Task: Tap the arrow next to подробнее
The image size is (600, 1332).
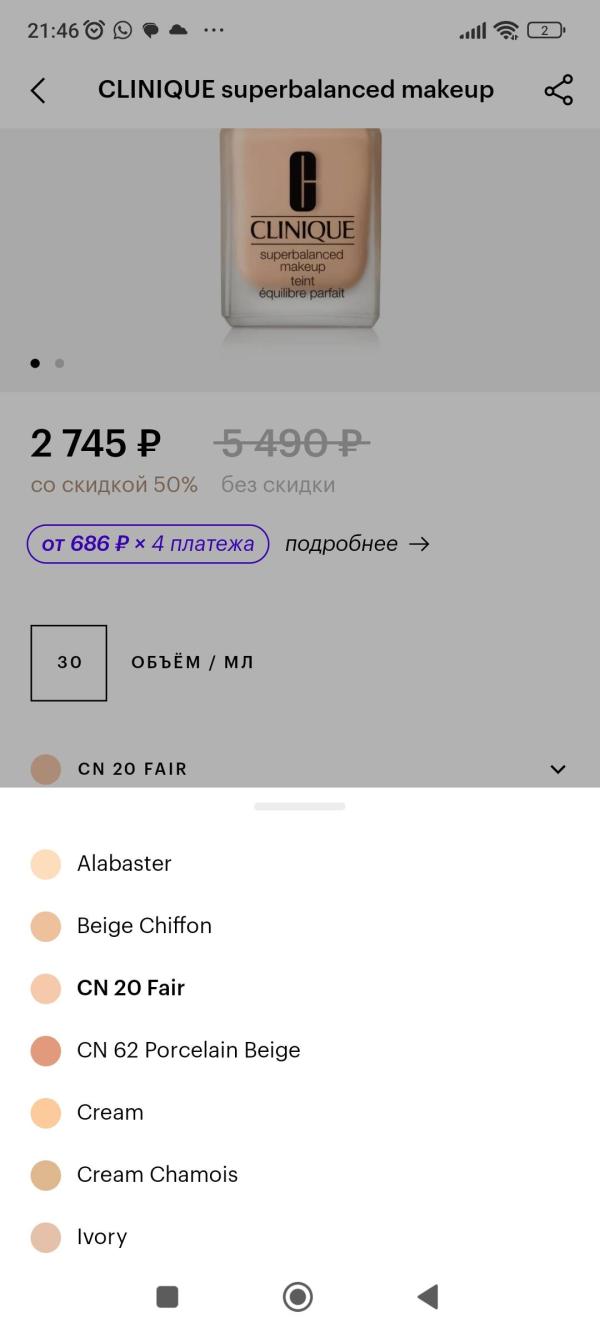Action: click(x=420, y=544)
